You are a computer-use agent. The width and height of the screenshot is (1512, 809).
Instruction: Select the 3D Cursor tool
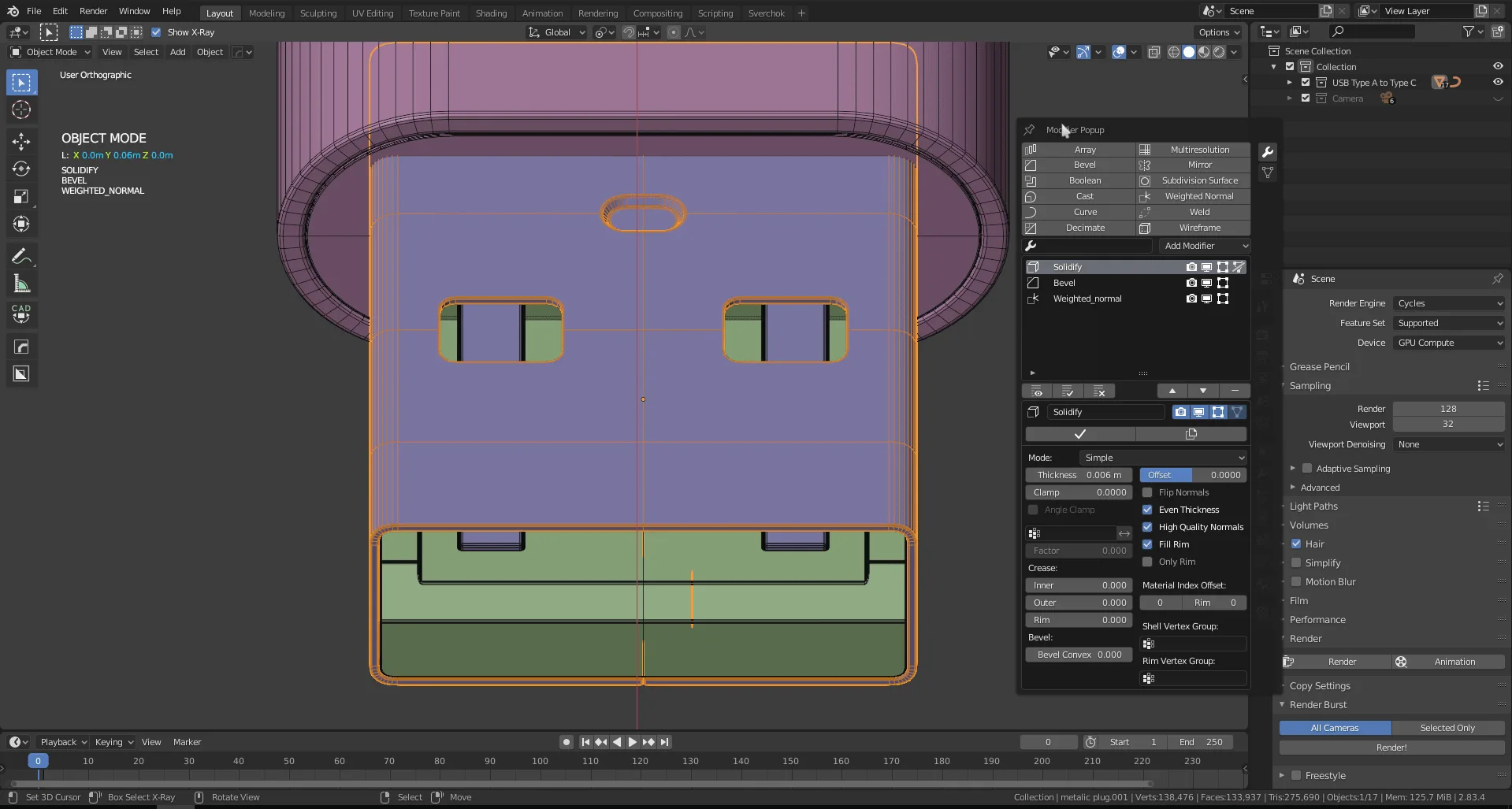(21, 110)
